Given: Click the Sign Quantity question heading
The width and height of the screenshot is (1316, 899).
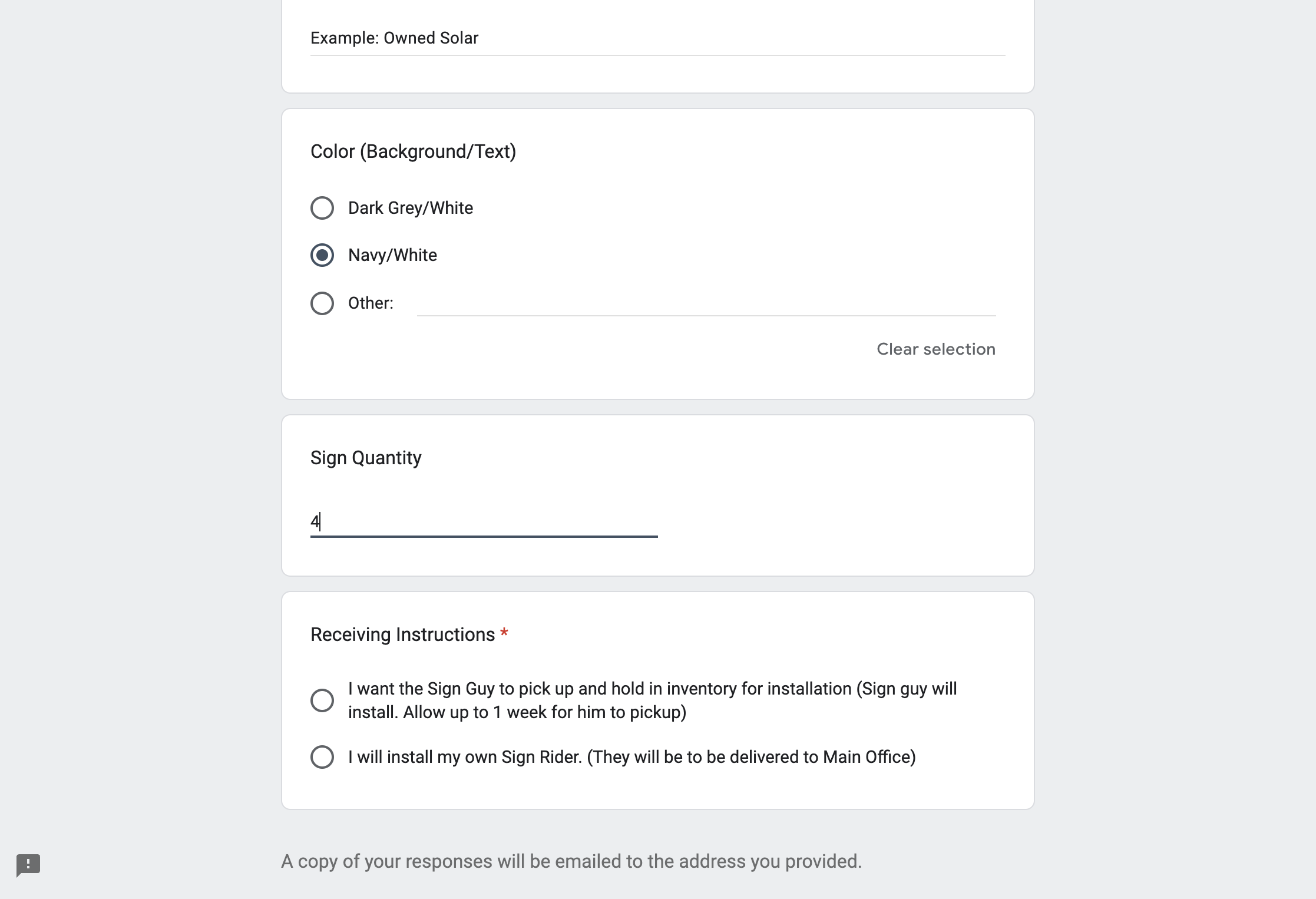Looking at the screenshot, I should 366,458.
